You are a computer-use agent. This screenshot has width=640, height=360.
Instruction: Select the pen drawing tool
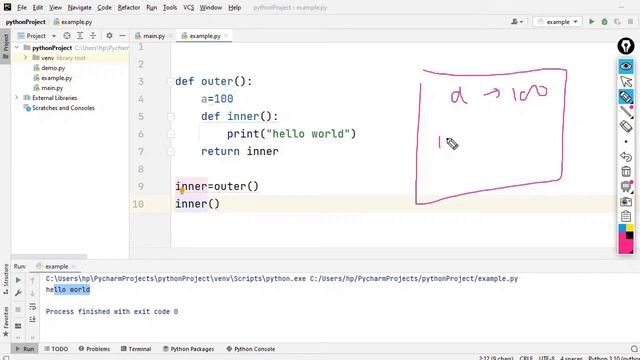point(626,111)
